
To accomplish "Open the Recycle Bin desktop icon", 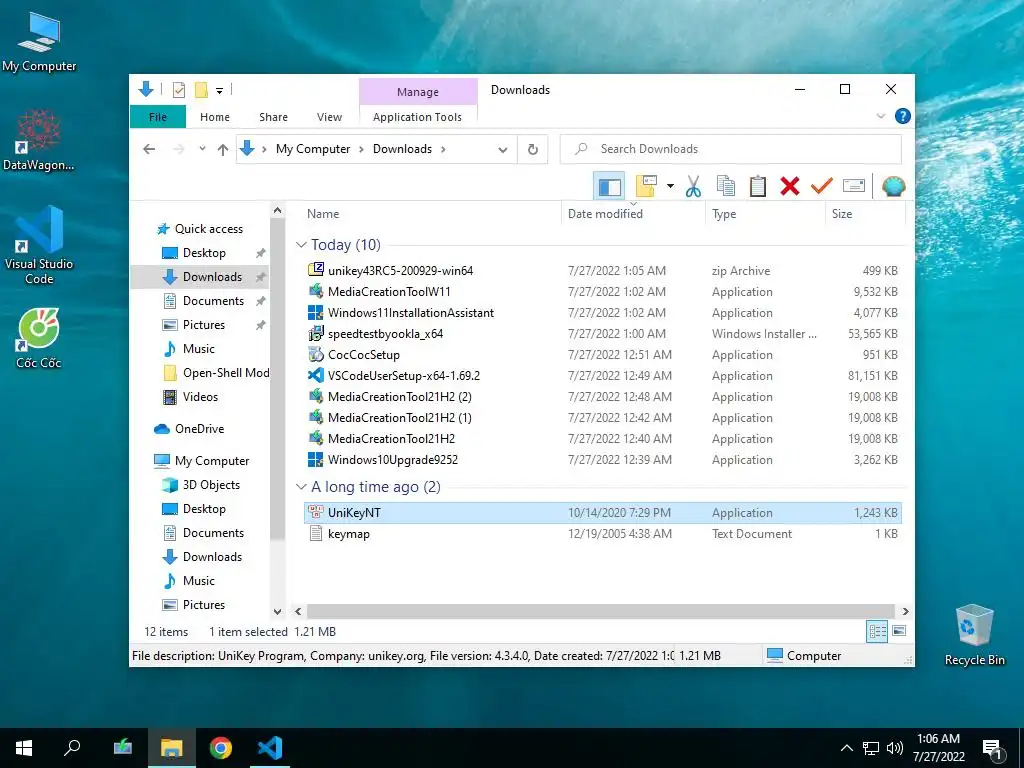I will pos(974,635).
